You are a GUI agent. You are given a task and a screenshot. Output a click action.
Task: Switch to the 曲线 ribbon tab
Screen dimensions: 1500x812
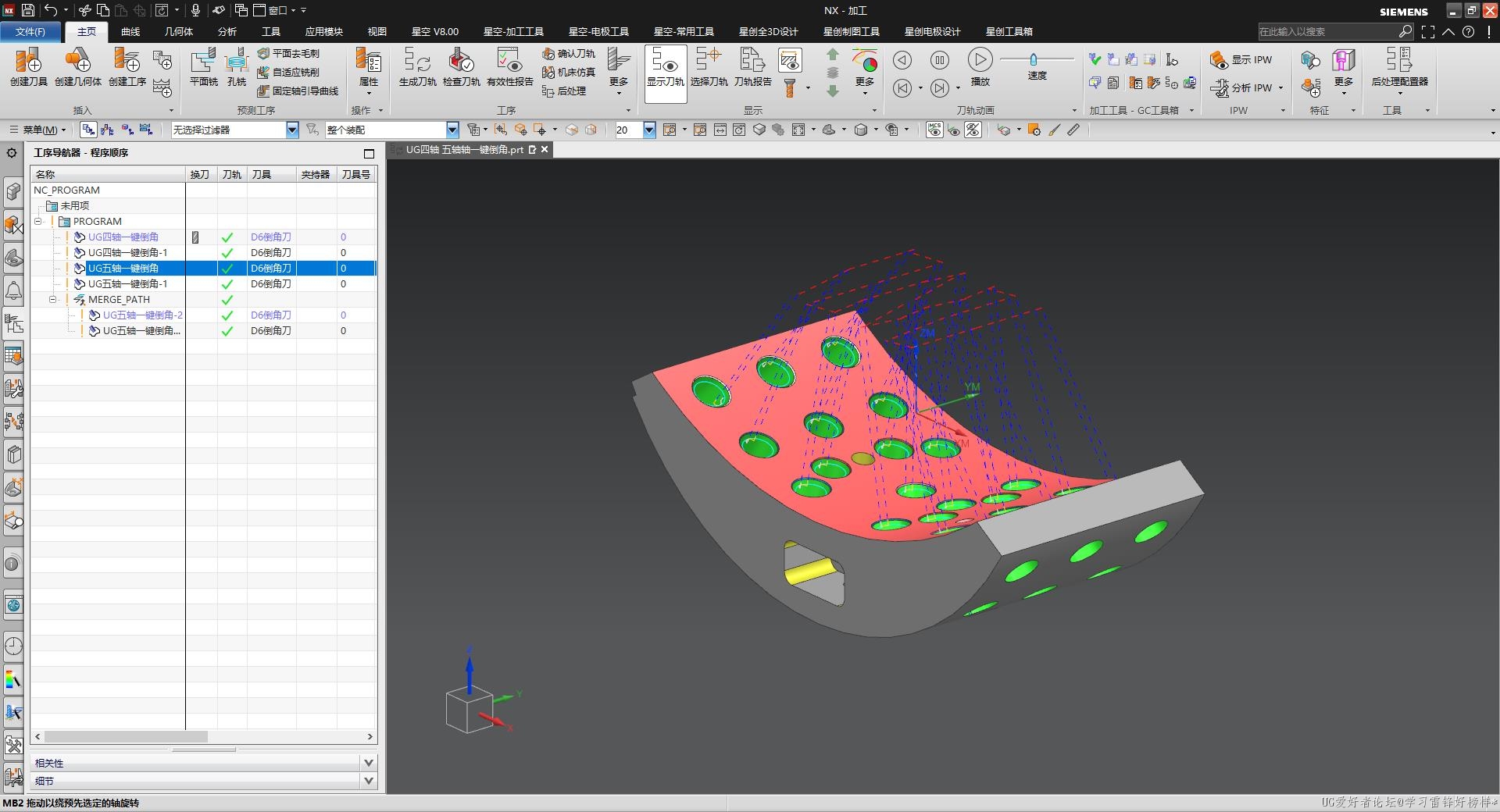pyautogui.click(x=130, y=31)
